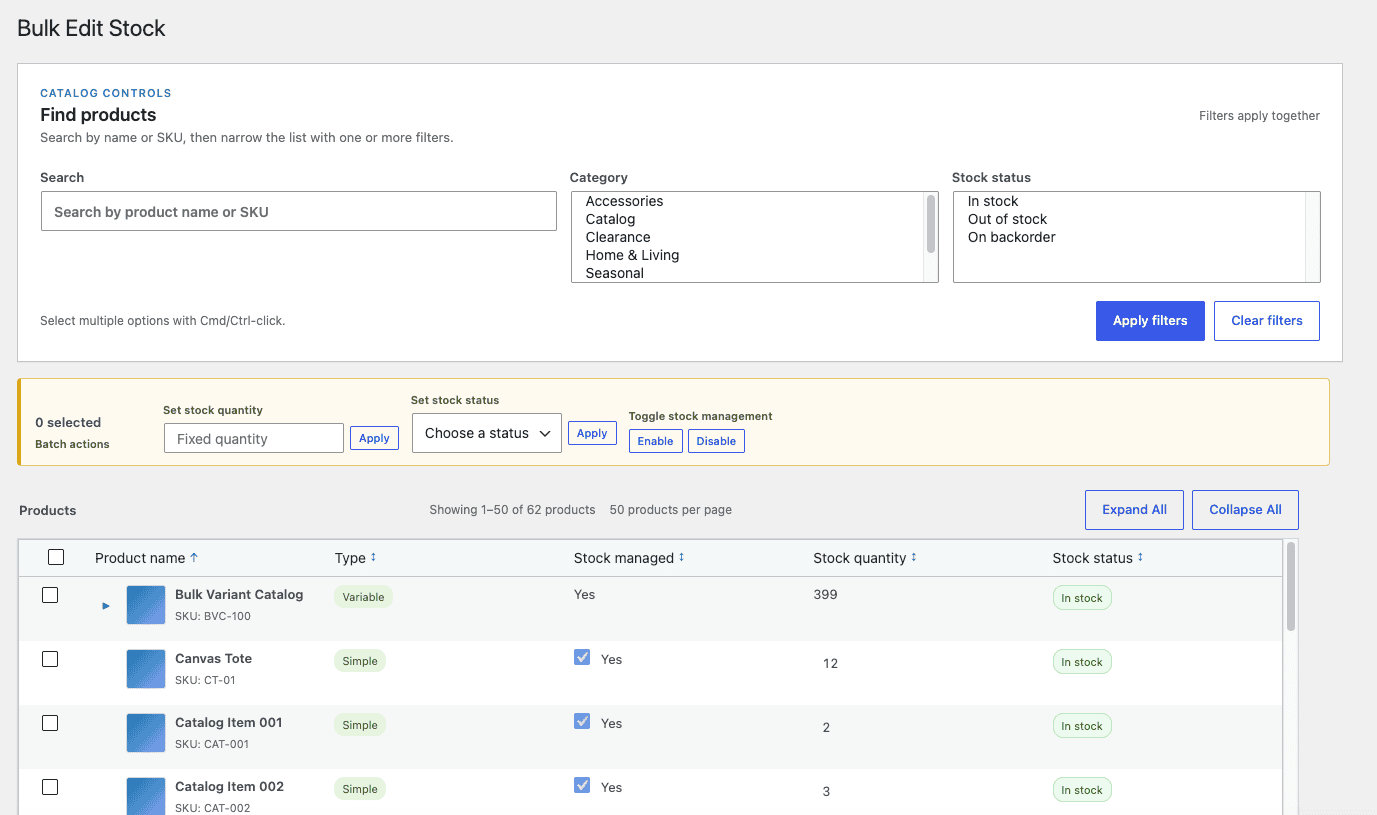1377x815 pixels.
Task: Click Canvas Tote Simple type badge
Action: pos(360,661)
